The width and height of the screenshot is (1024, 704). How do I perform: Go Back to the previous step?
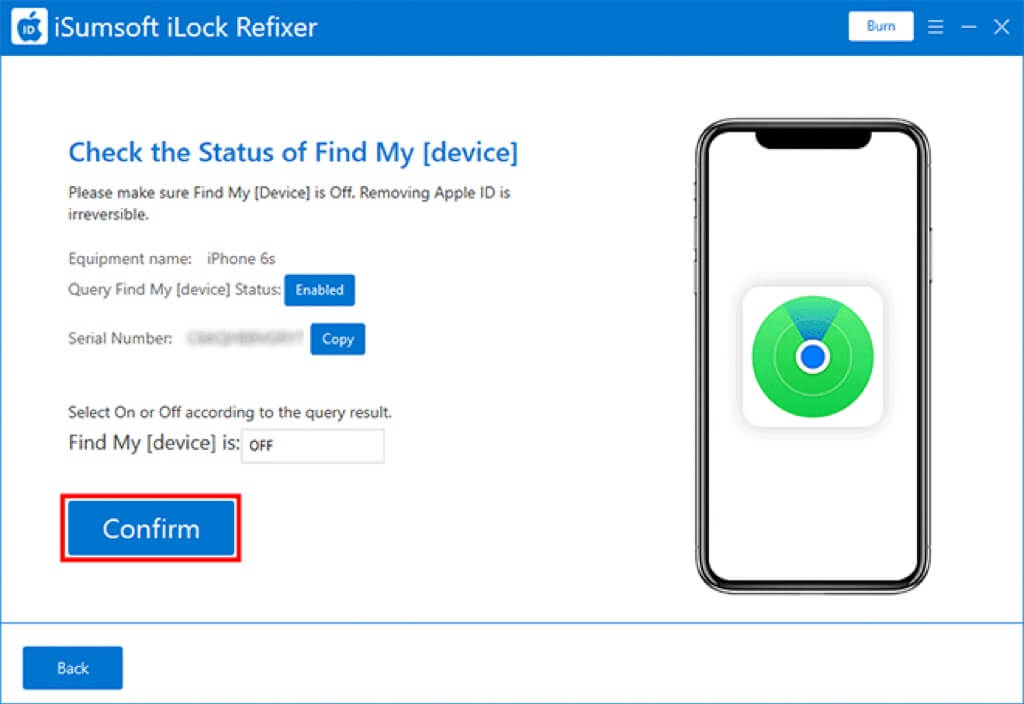(x=72, y=667)
